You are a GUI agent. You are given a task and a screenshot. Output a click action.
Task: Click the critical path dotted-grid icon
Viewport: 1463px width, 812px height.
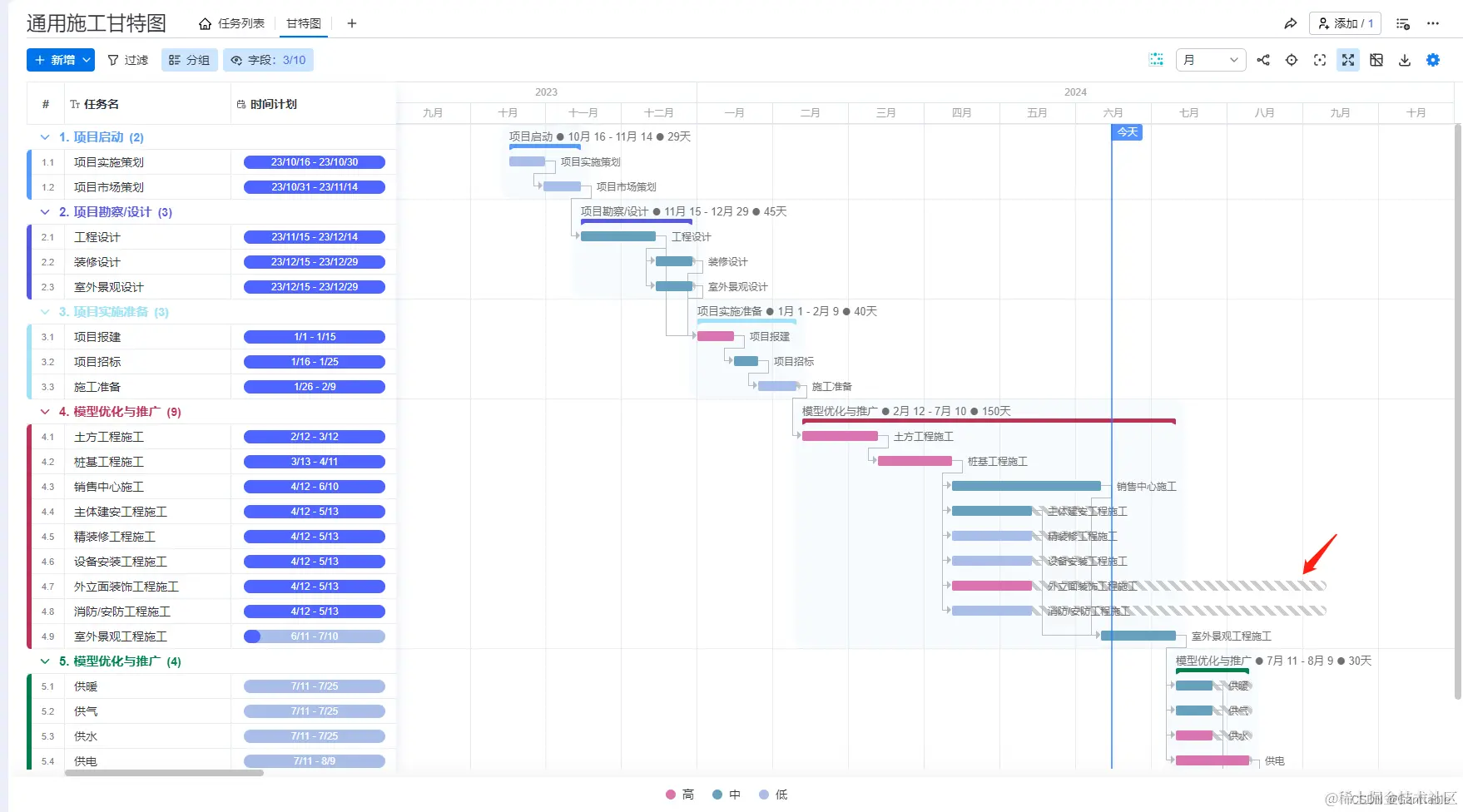pyautogui.click(x=1156, y=60)
